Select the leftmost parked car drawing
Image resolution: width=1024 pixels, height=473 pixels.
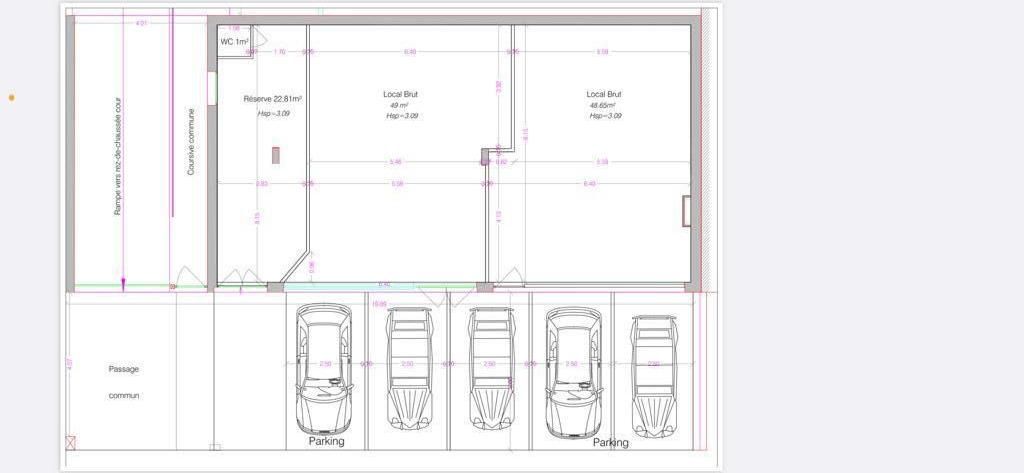point(324,368)
